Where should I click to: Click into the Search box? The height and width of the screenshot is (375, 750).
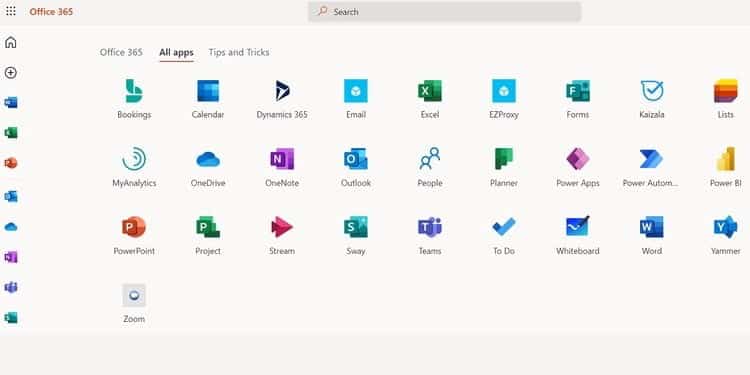[x=444, y=11]
